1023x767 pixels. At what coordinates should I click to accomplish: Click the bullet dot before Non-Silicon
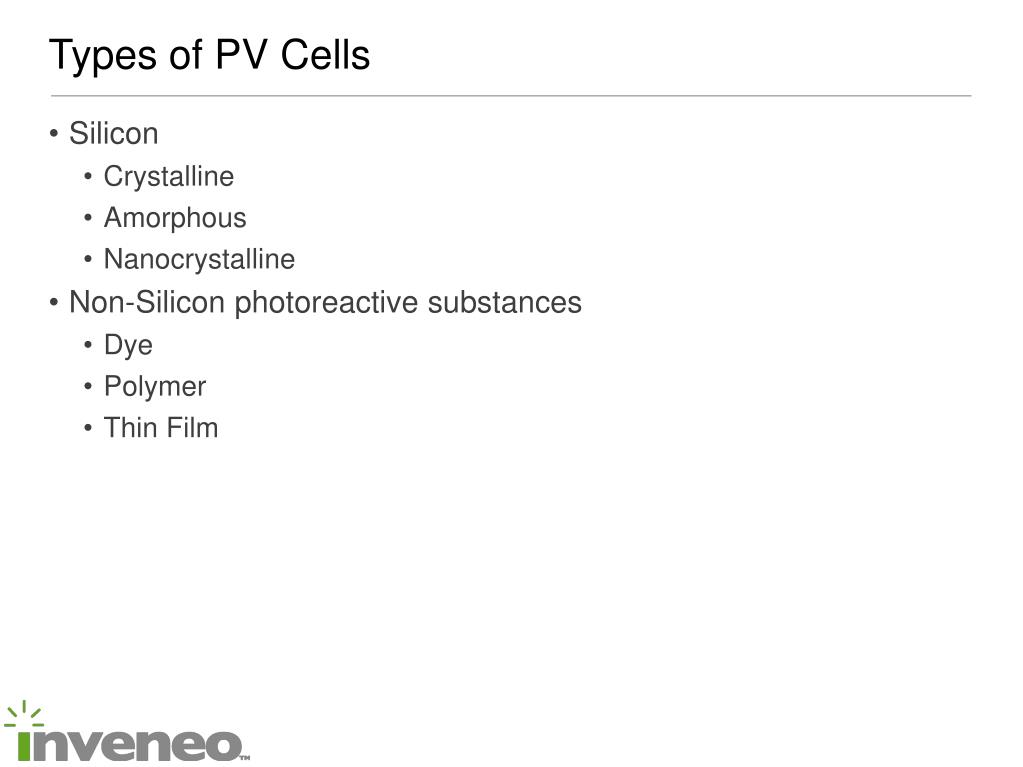point(54,303)
